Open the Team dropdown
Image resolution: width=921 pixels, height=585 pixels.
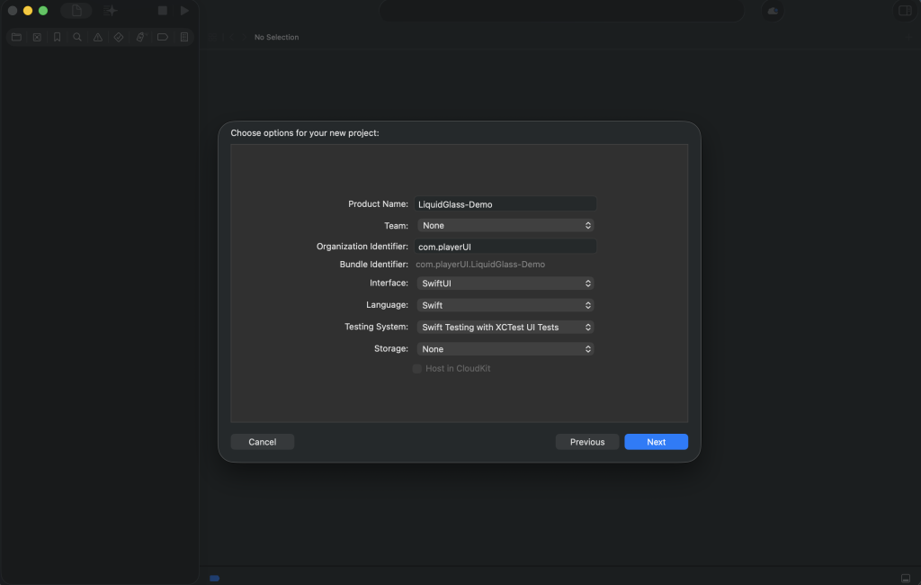[x=506, y=226]
